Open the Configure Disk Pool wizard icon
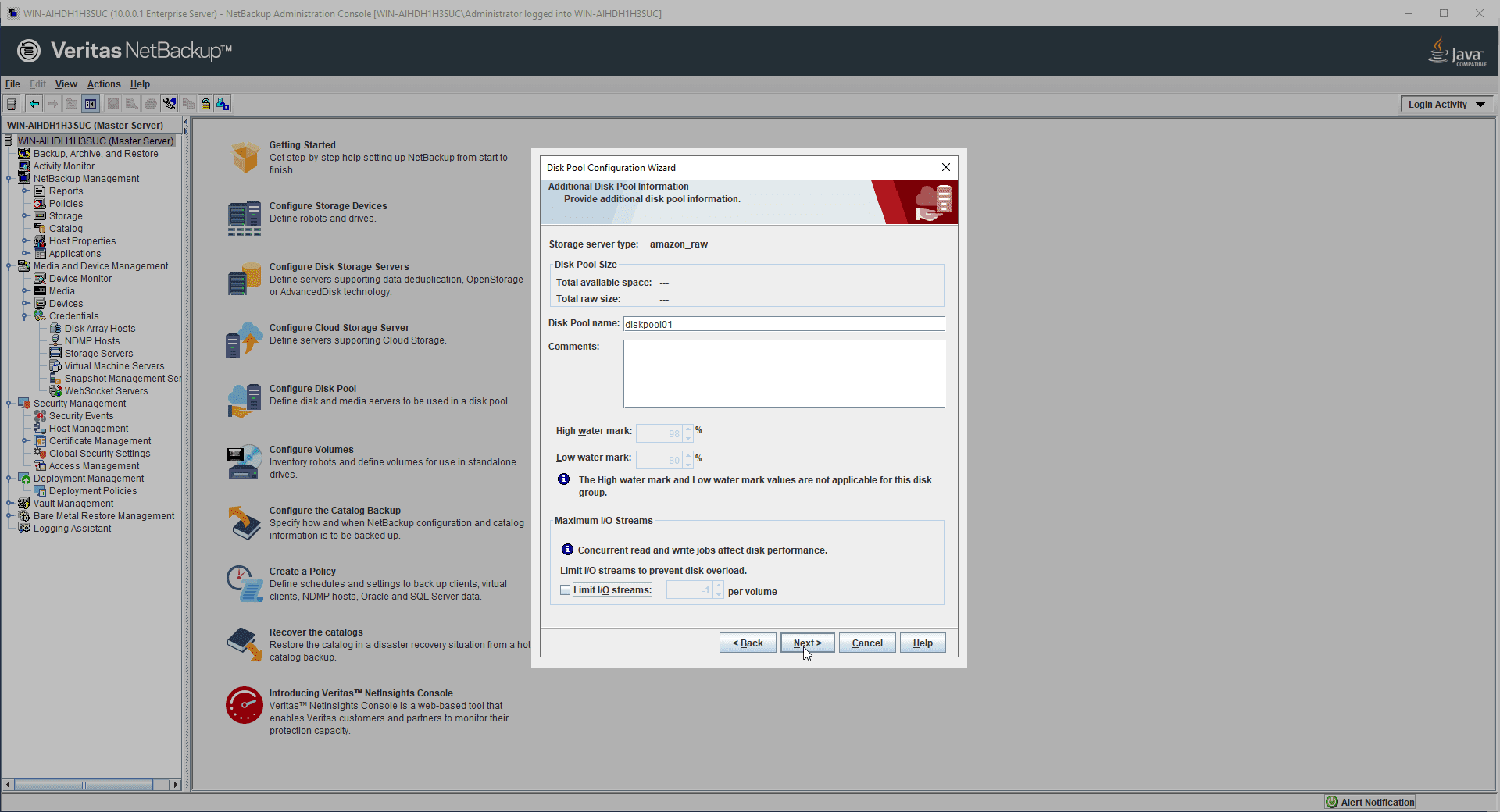This screenshot has height=812, width=1500. coord(245,401)
